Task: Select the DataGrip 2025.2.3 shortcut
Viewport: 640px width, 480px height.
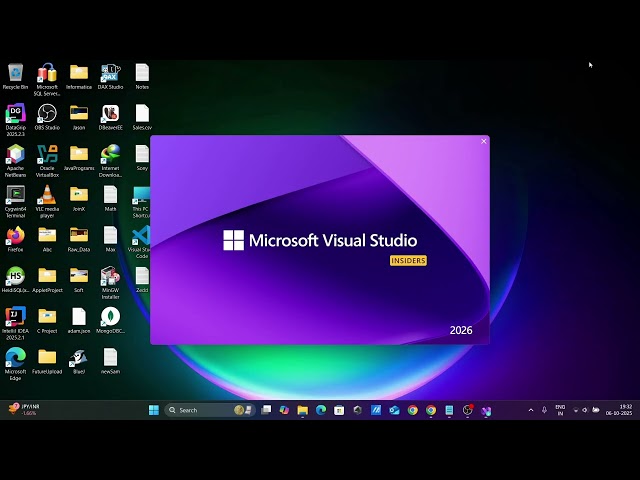Action: 16,120
